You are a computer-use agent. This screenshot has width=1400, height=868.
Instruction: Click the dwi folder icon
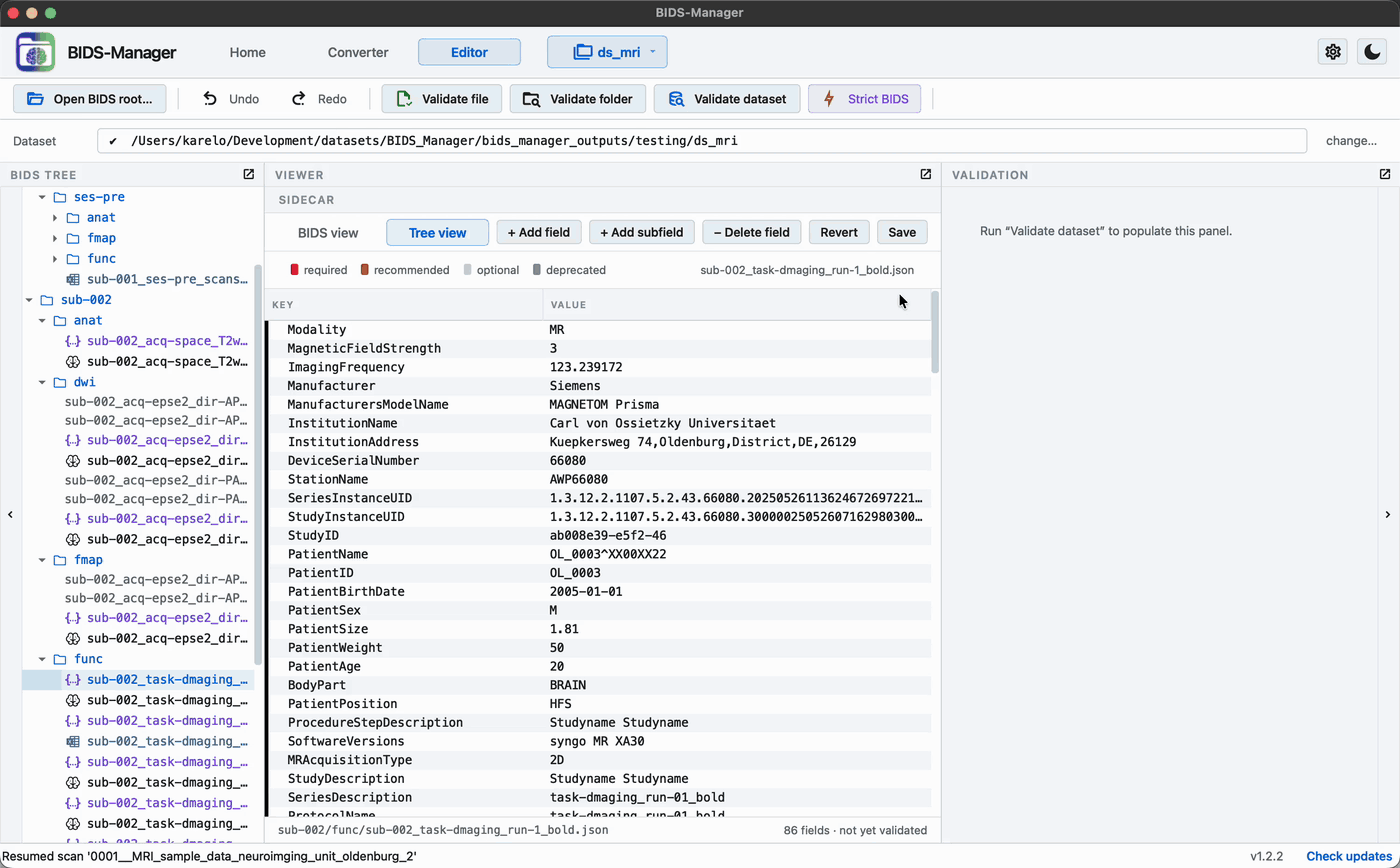[60, 382]
